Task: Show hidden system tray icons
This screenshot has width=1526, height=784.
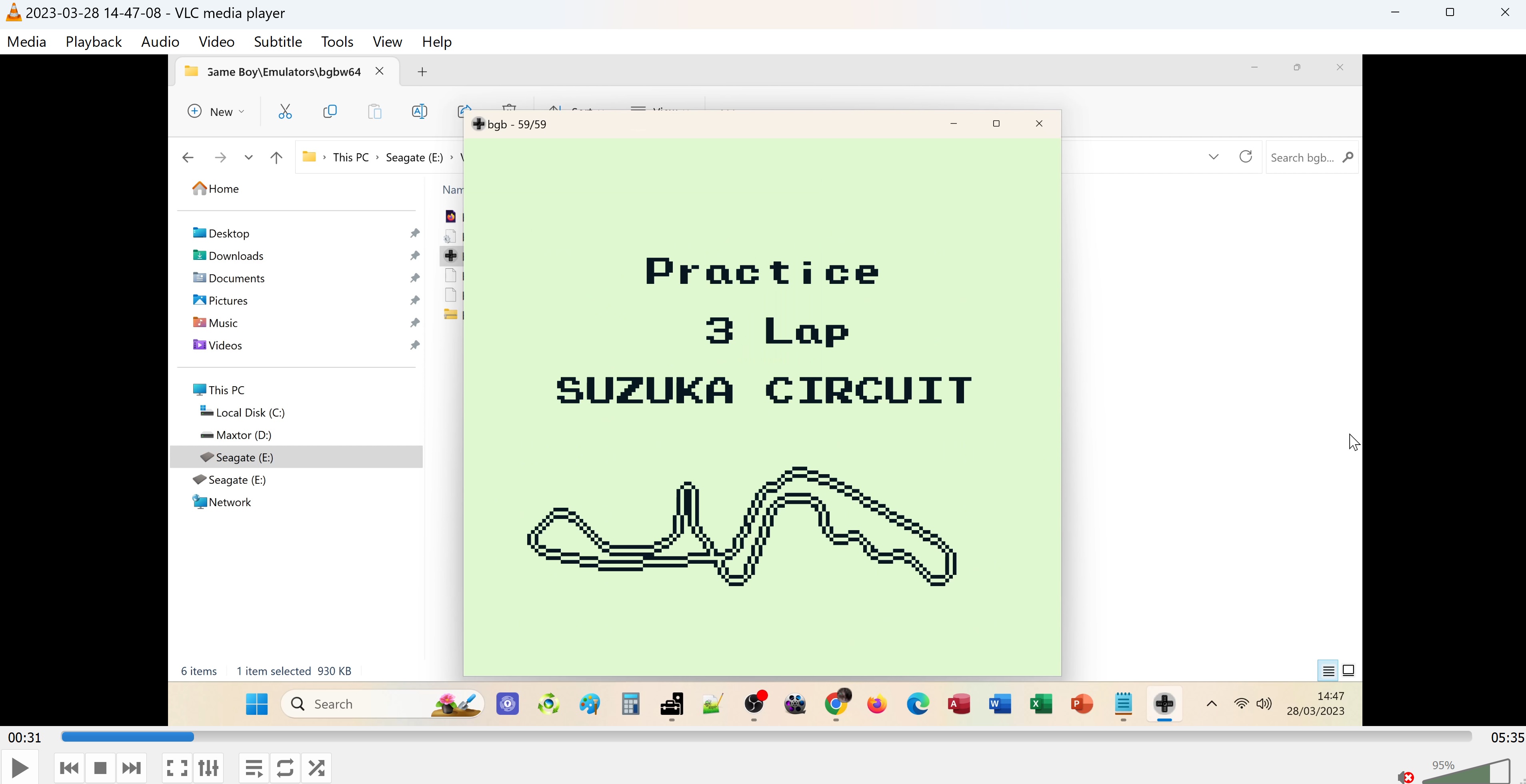Action: (x=1212, y=704)
